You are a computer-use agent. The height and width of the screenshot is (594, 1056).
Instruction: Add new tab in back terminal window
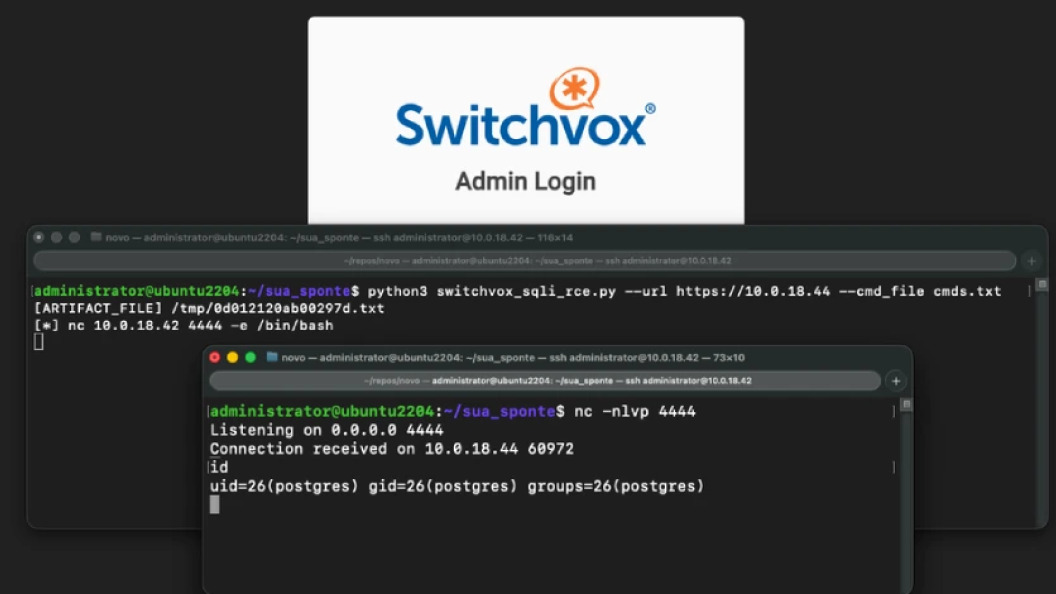coord(1031,261)
